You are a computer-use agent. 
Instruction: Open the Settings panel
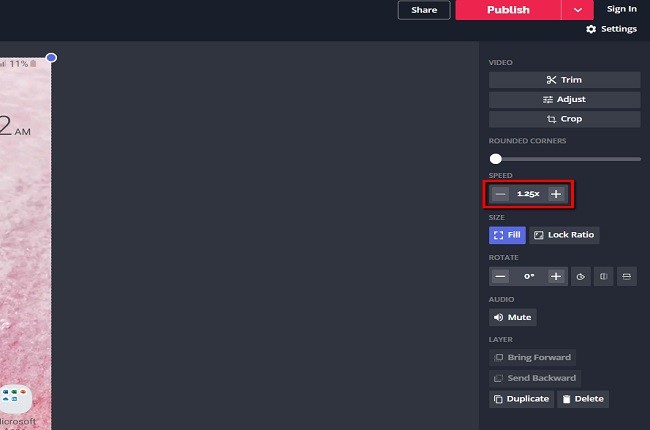pos(611,29)
